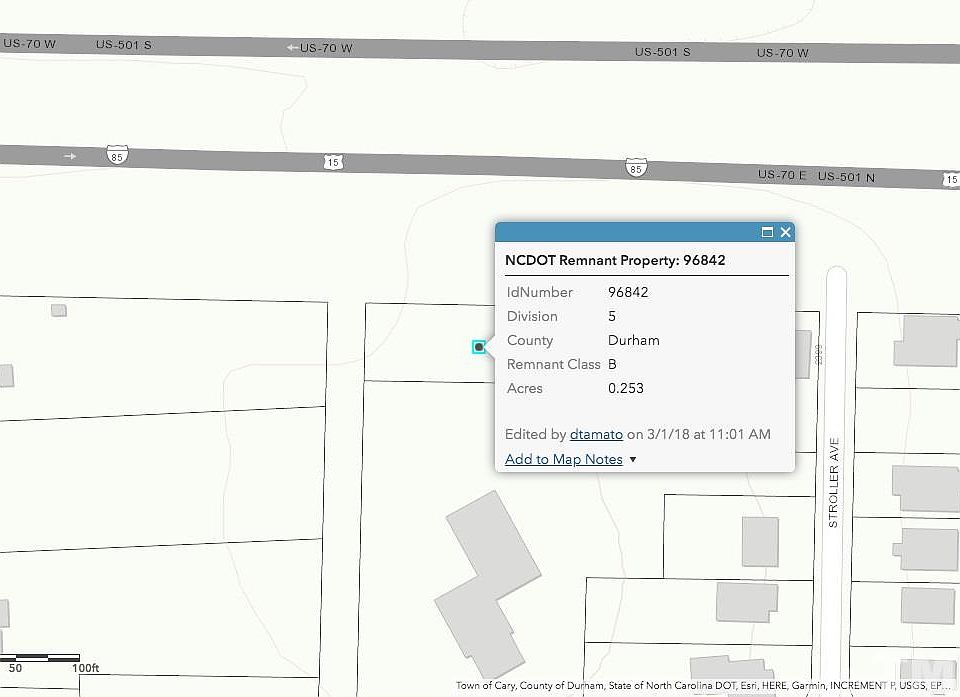The width and height of the screenshot is (960, 697).
Task: Click the right-pointing arrow on the I-85 road
Action: 70,156
